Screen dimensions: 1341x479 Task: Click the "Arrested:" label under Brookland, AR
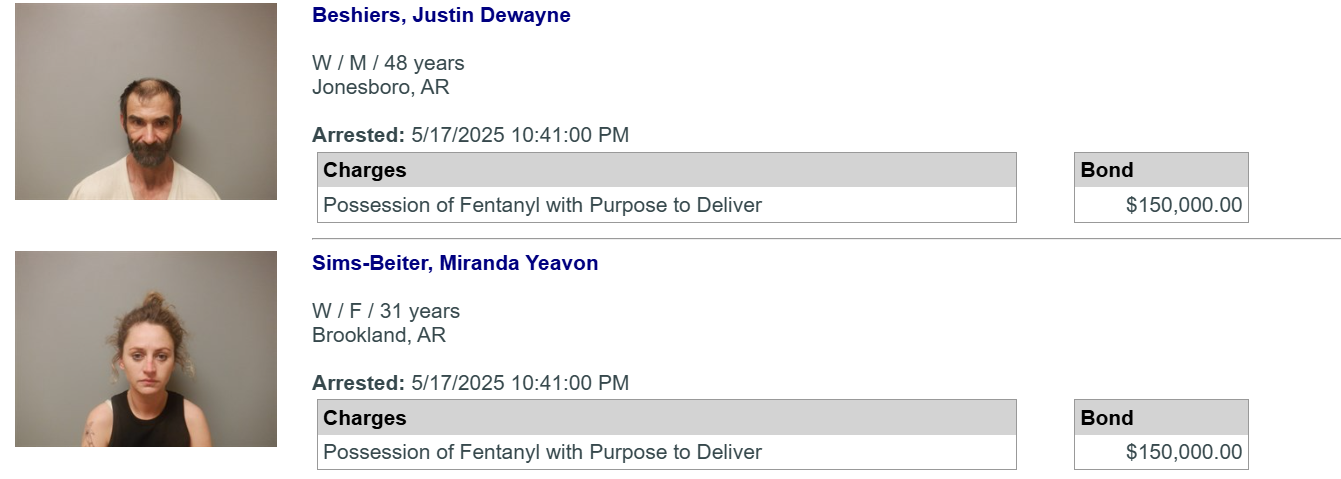[359, 383]
